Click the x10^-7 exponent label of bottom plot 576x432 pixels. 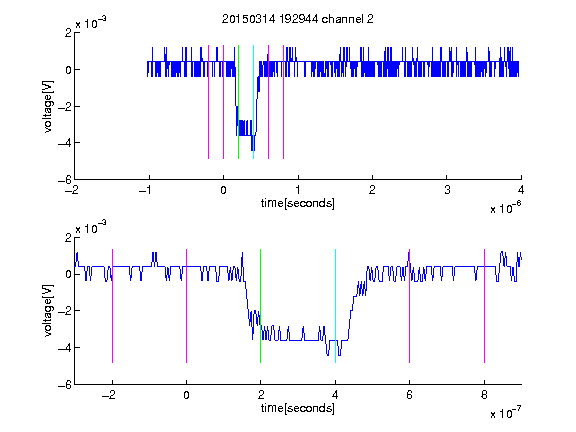[x=505, y=413]
